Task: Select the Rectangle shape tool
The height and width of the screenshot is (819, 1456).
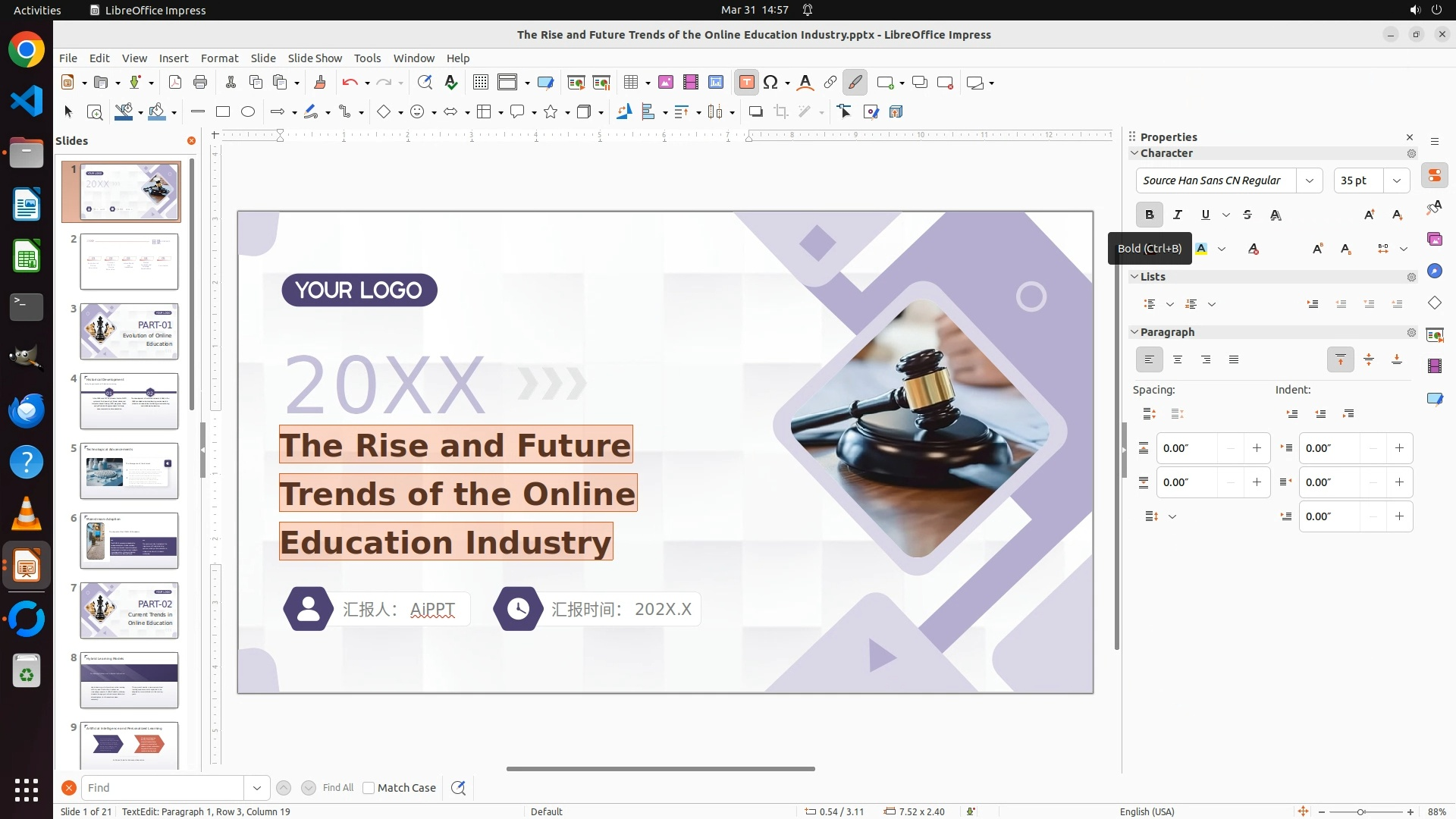Action: tap(223, 112)
